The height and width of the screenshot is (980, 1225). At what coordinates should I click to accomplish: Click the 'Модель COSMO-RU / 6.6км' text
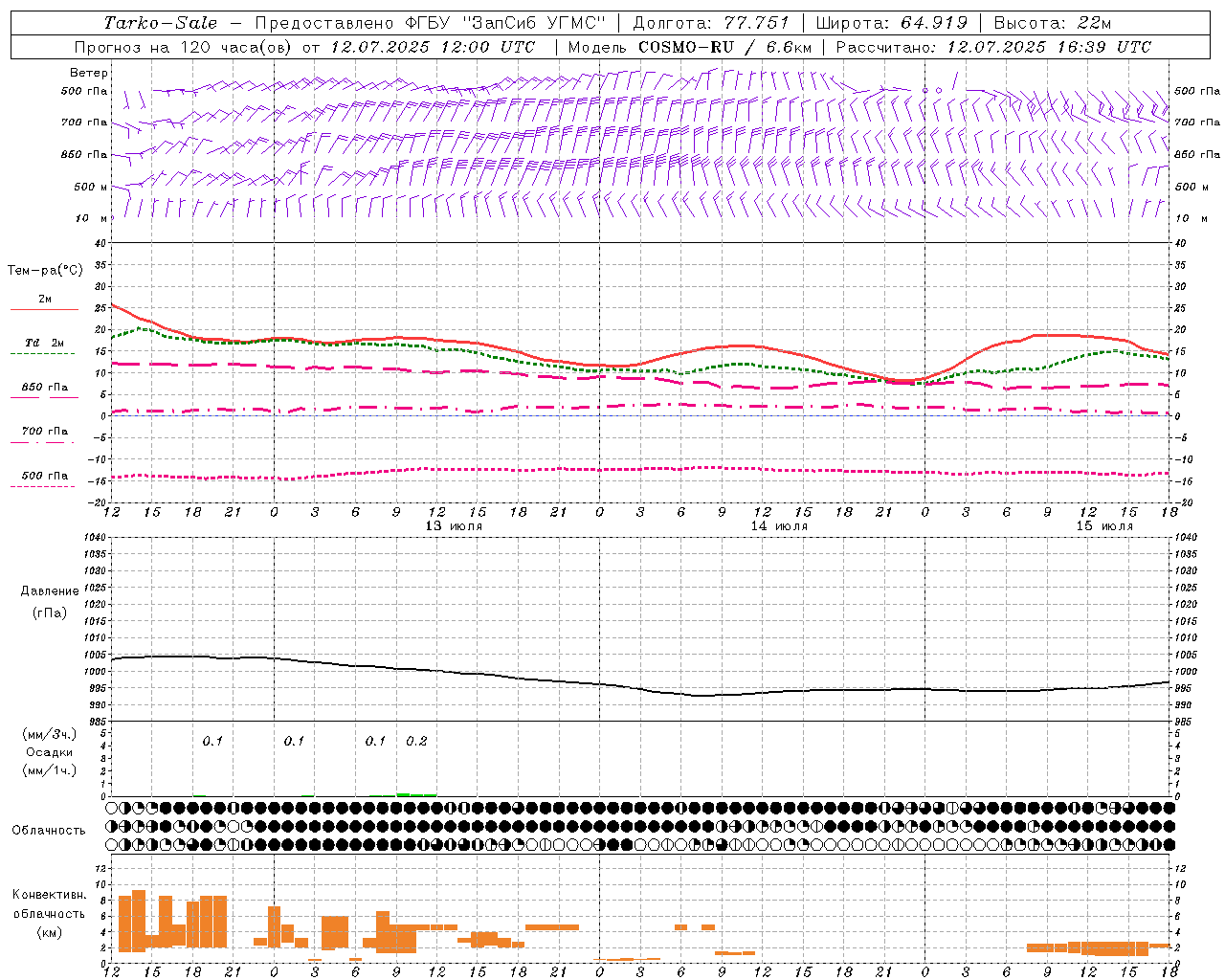tap(690, 47)
